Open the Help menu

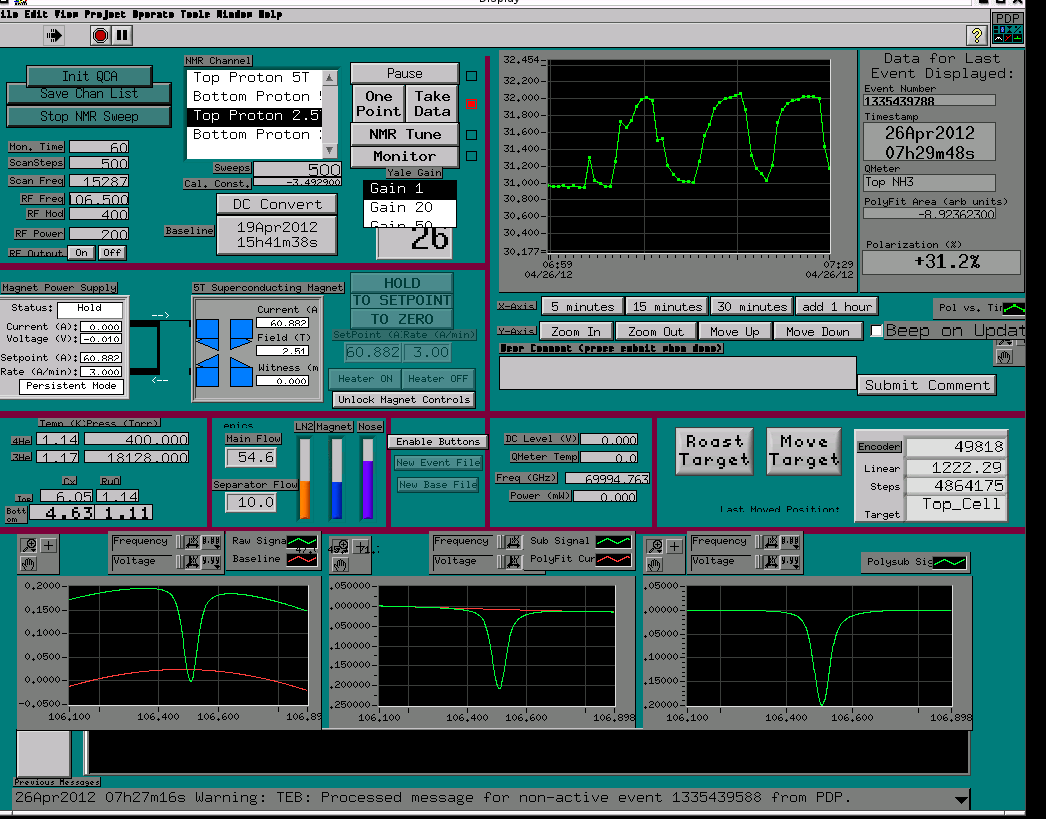(x=270, y=14)
